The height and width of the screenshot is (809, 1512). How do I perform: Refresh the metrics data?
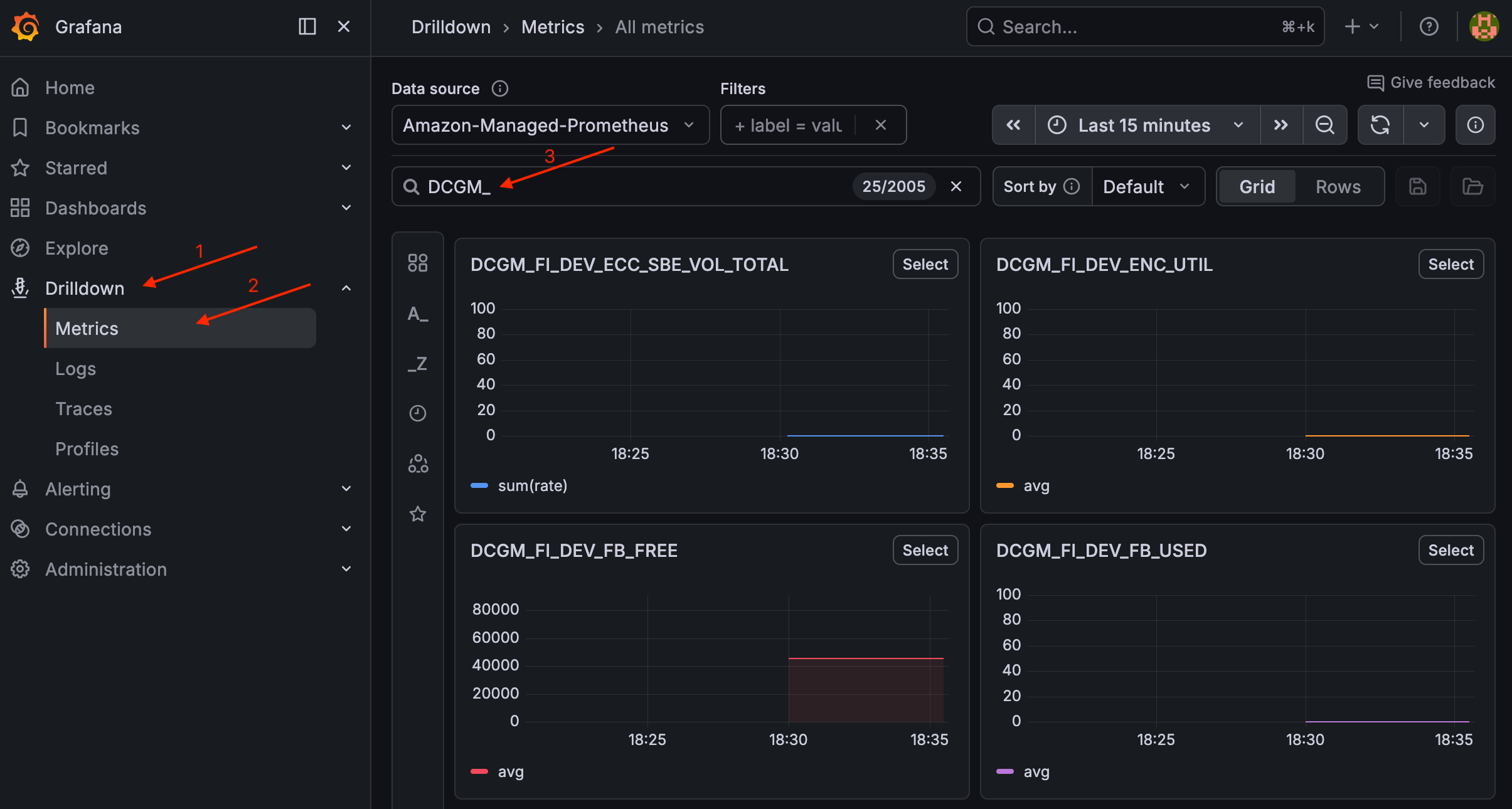point(1380,125)
